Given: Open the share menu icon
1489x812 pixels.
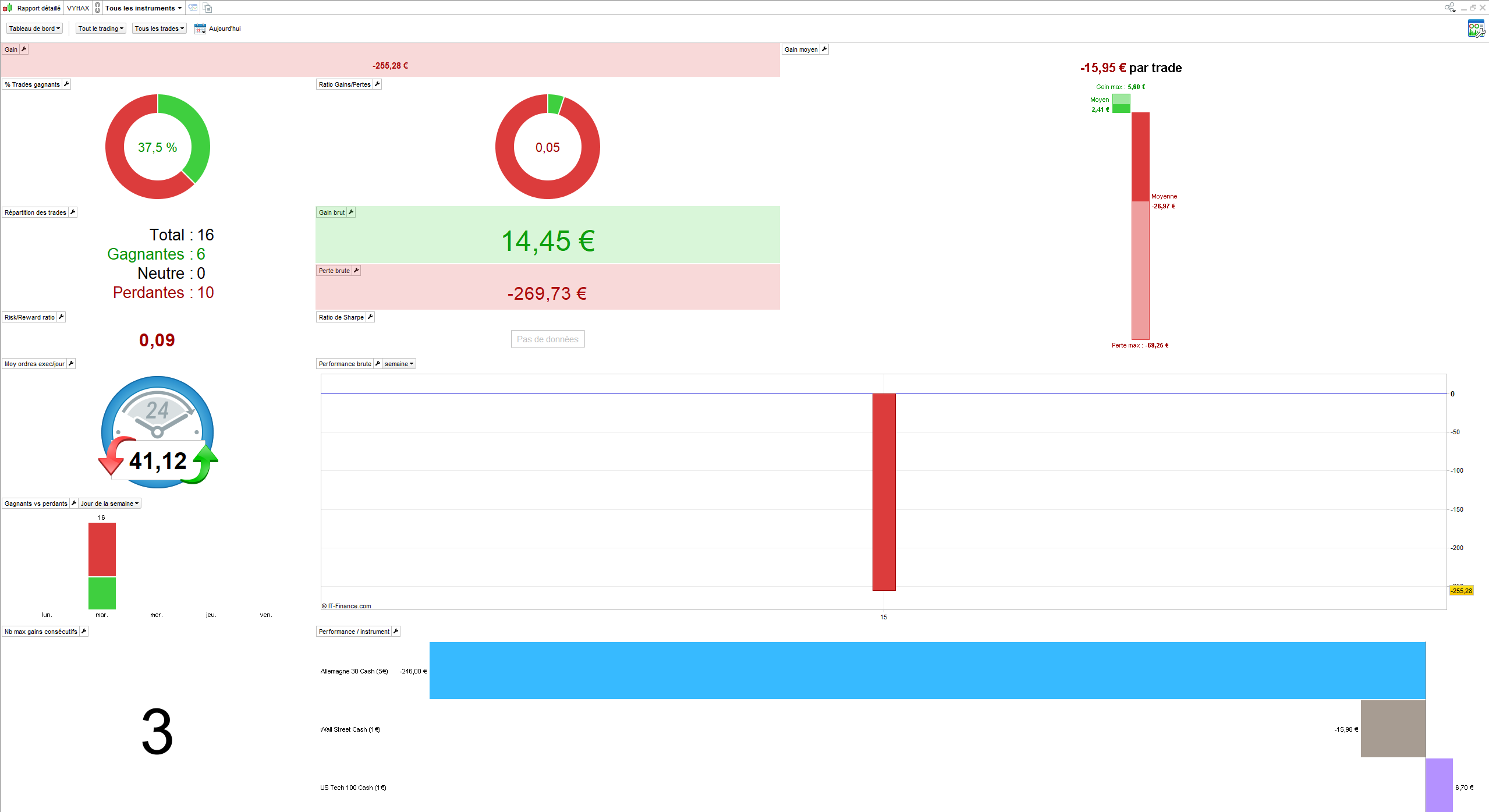Looking at the screenshot, I should pos(1449,8).
